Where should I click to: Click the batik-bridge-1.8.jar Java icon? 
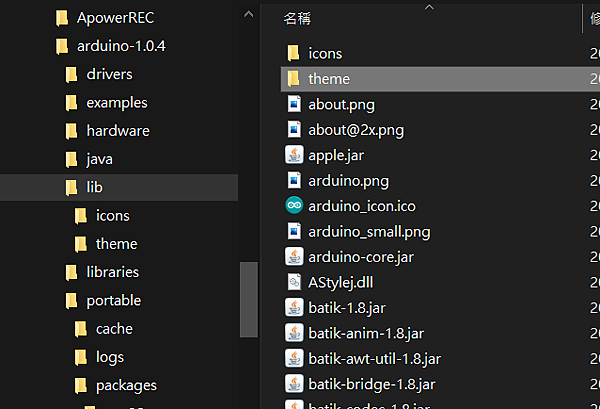[x=294, y=384]
